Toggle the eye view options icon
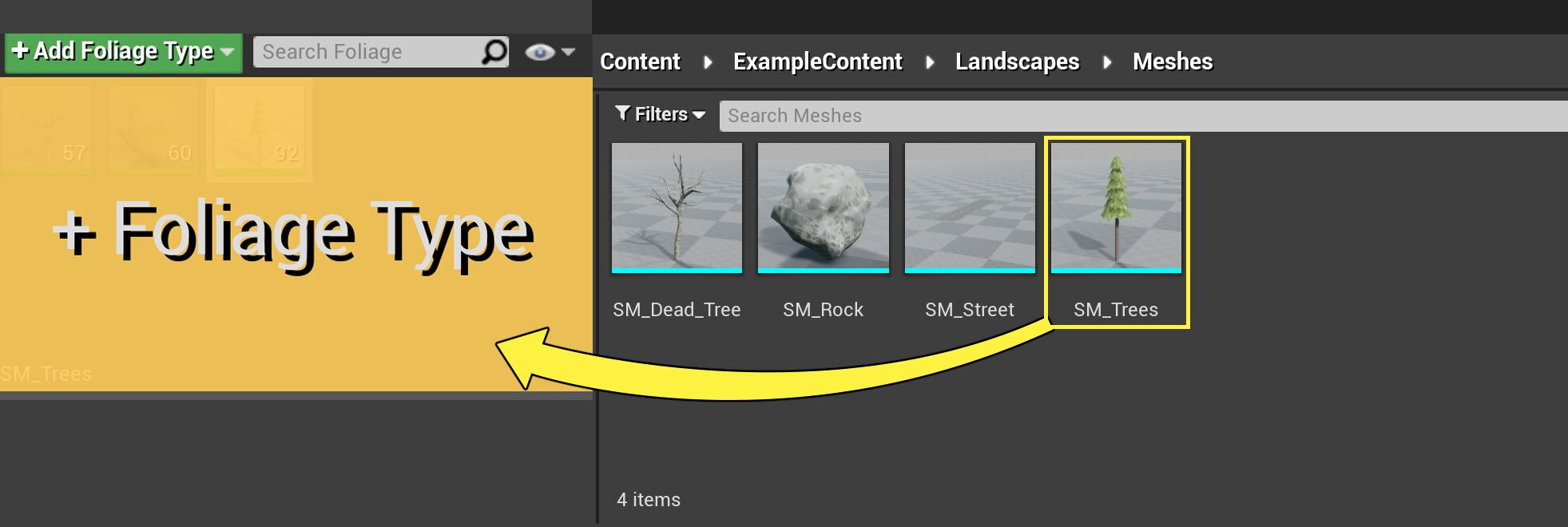1568x527 pixels. (x=539, y=53)
